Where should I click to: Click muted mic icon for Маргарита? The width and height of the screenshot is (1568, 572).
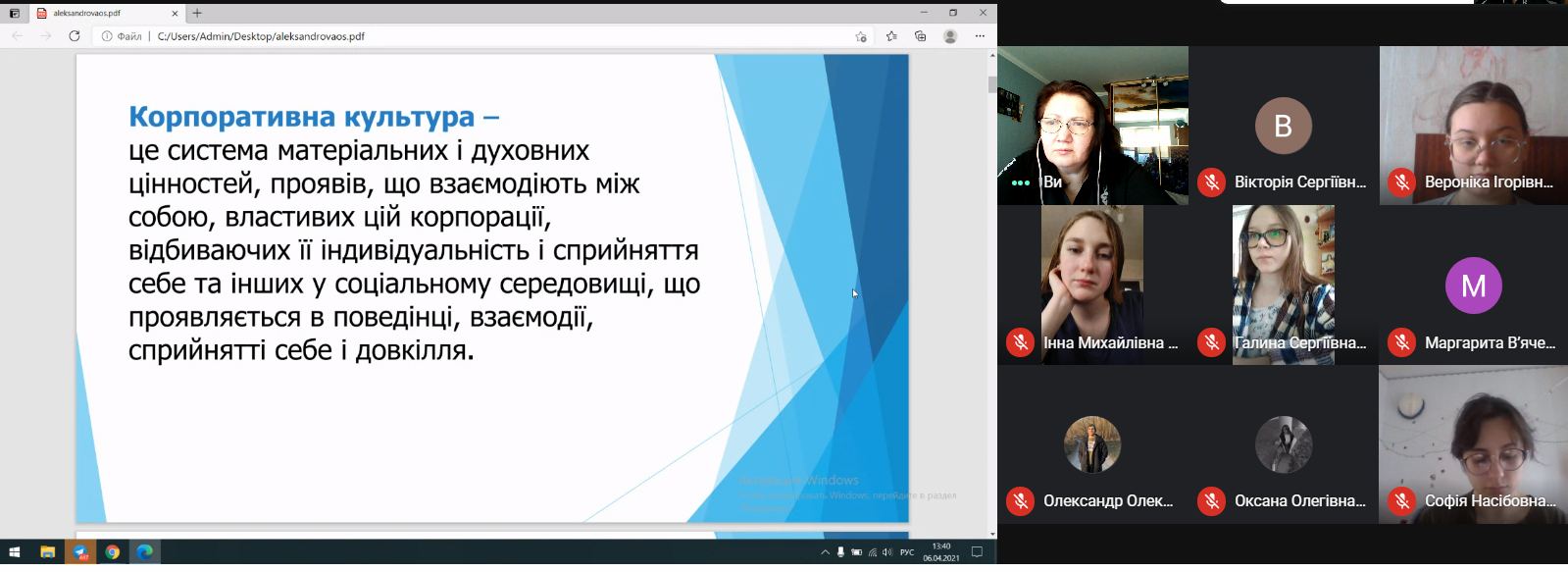pyautogui.click(x=1402, y=342)
